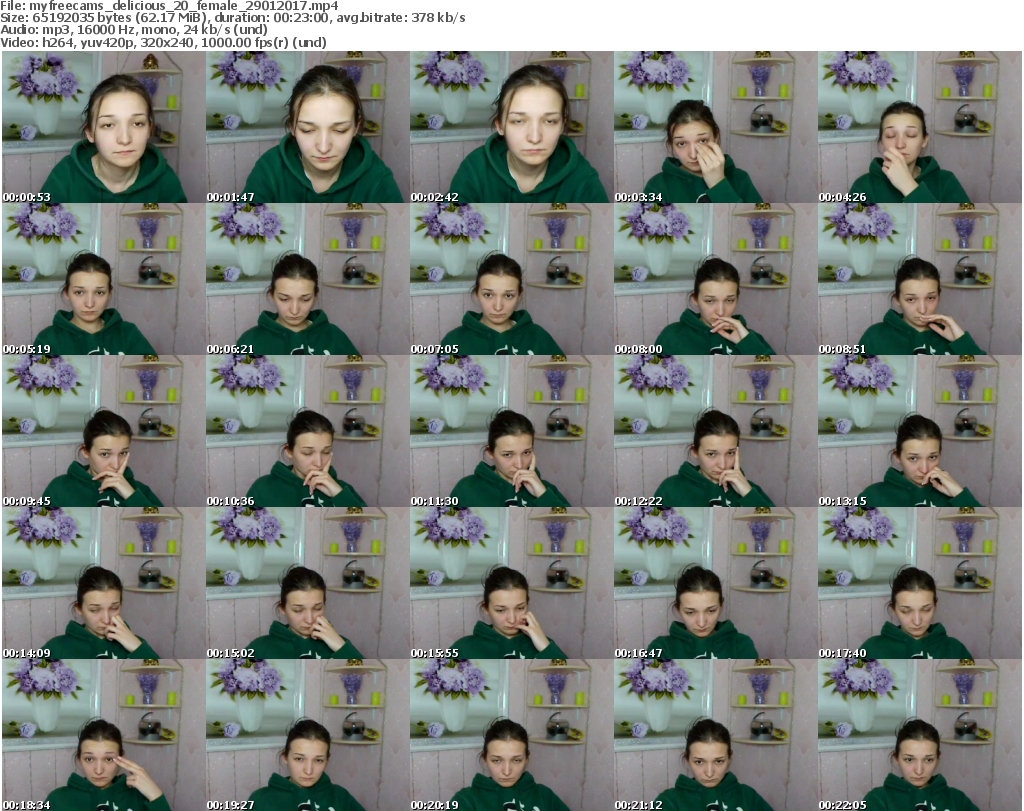Open the thumbnail marked 00:17:40

click(x=919, y=584)
